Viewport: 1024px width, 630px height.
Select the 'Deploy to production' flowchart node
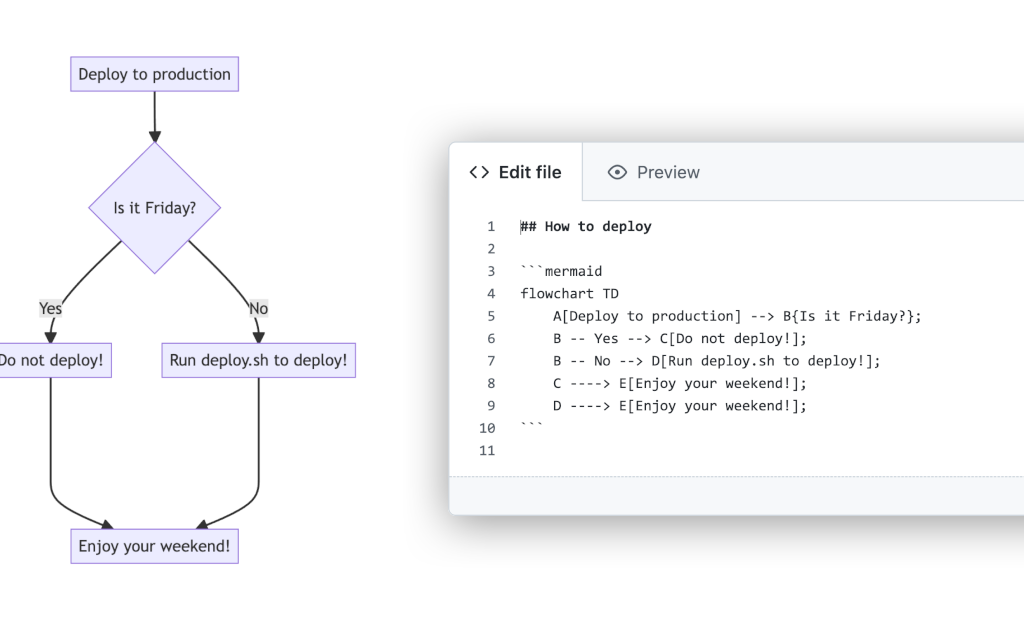coord(154,73)
